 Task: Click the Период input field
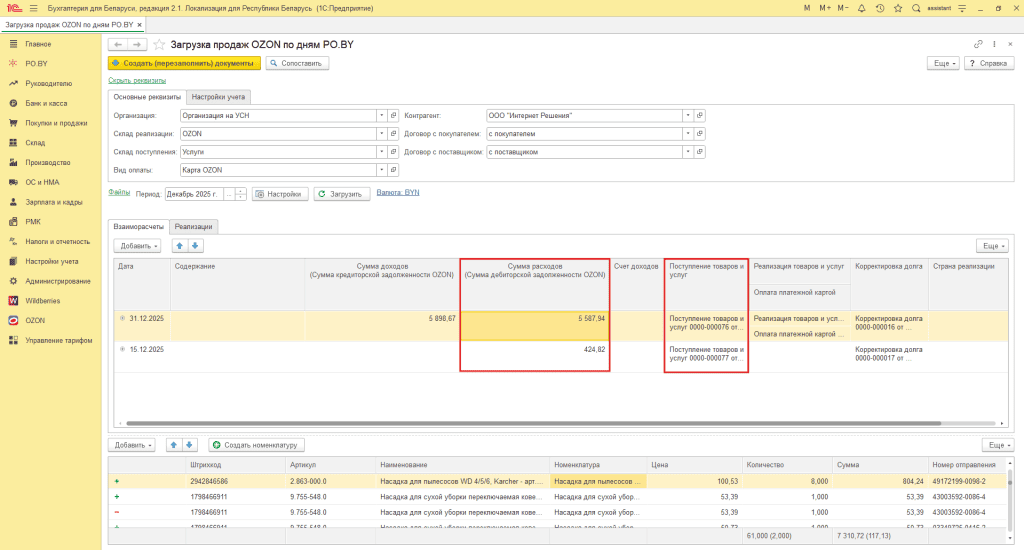[x=194, y=194]
